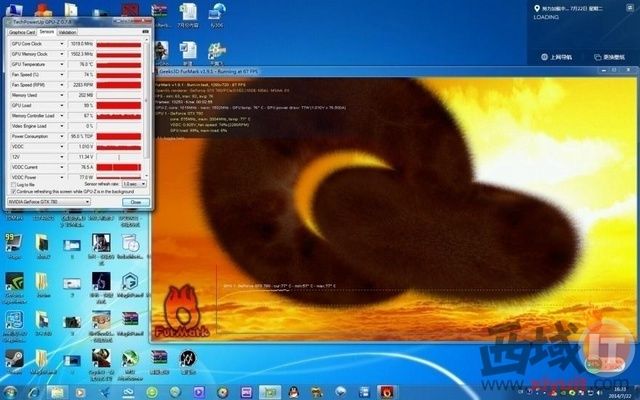The image size is (640, 400).
Task: Open the Power Consumption sensor dropdown
Action: (62, 136)
